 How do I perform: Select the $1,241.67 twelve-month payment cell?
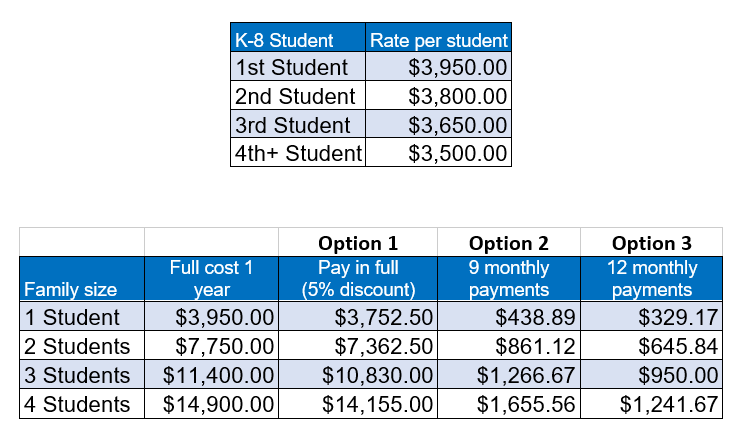(652, 404)
